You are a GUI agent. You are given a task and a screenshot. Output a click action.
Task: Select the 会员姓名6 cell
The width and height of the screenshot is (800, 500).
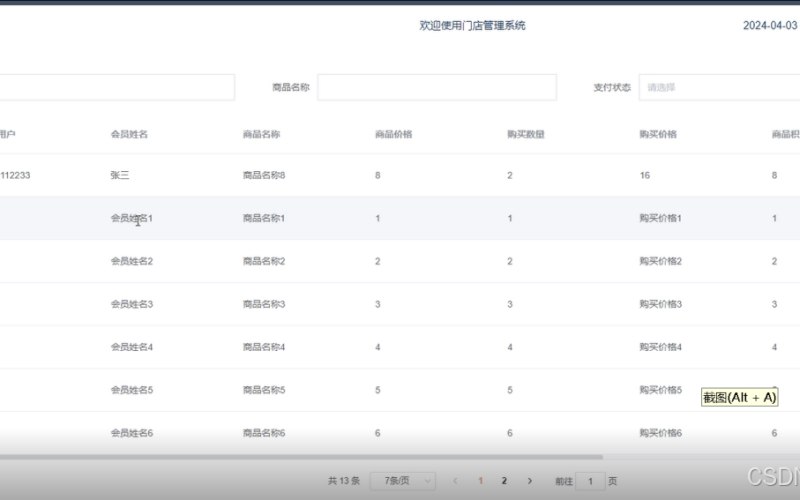(132, 433)
